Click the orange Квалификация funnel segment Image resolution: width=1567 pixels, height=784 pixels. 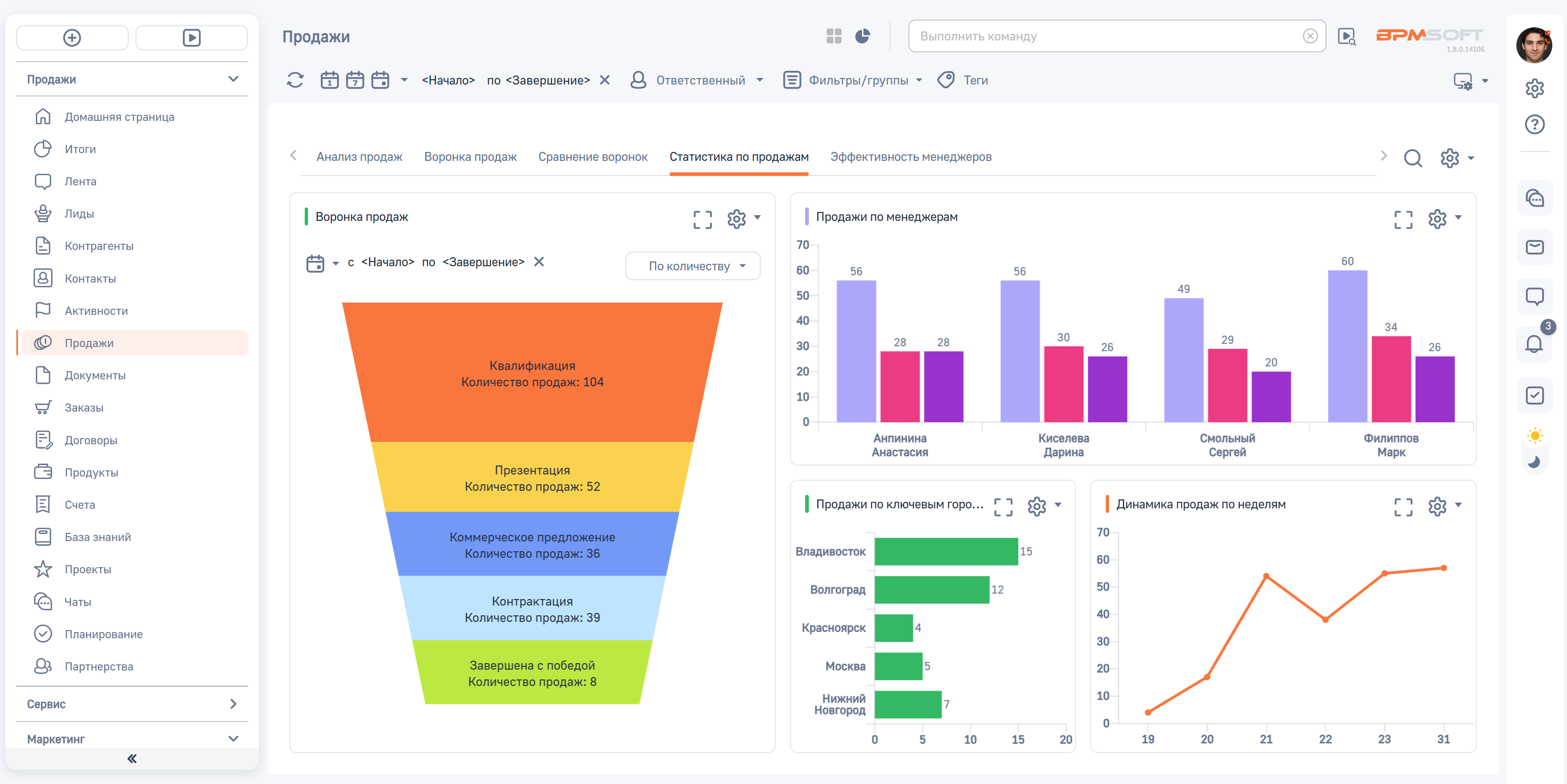pyautogui.click(x=532, y=372)
